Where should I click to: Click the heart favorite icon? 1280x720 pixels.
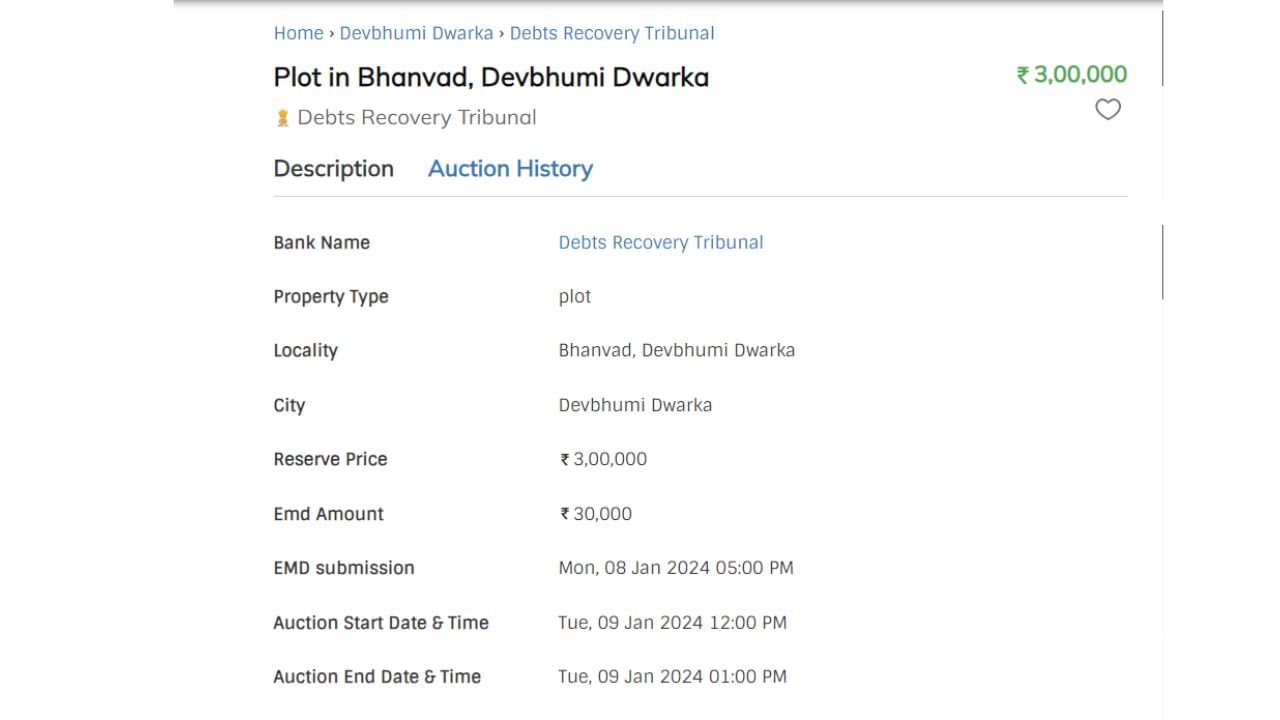tap(1108, 109)
